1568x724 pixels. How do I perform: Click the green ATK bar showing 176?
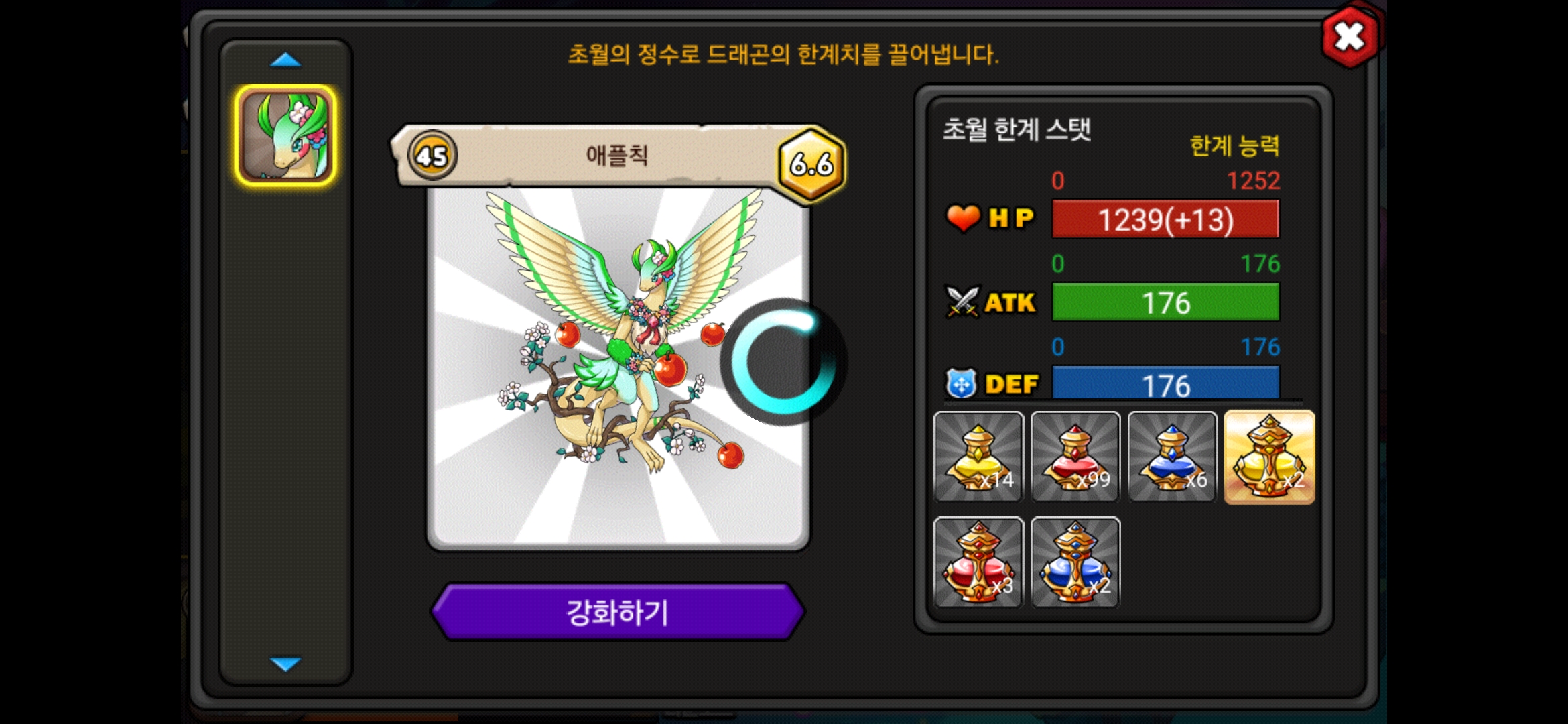(x=1165, y=302)
